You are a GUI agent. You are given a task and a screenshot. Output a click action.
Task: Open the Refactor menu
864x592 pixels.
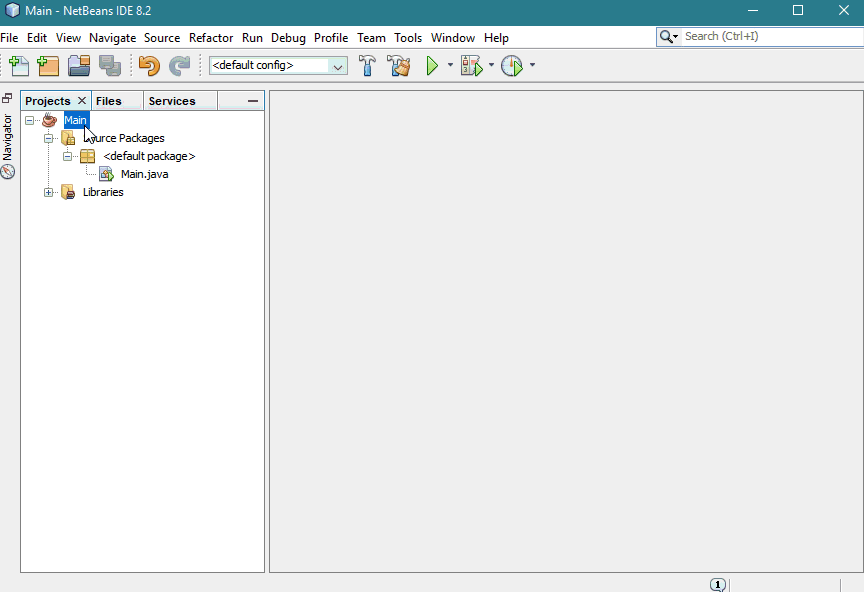coord(211,37)
